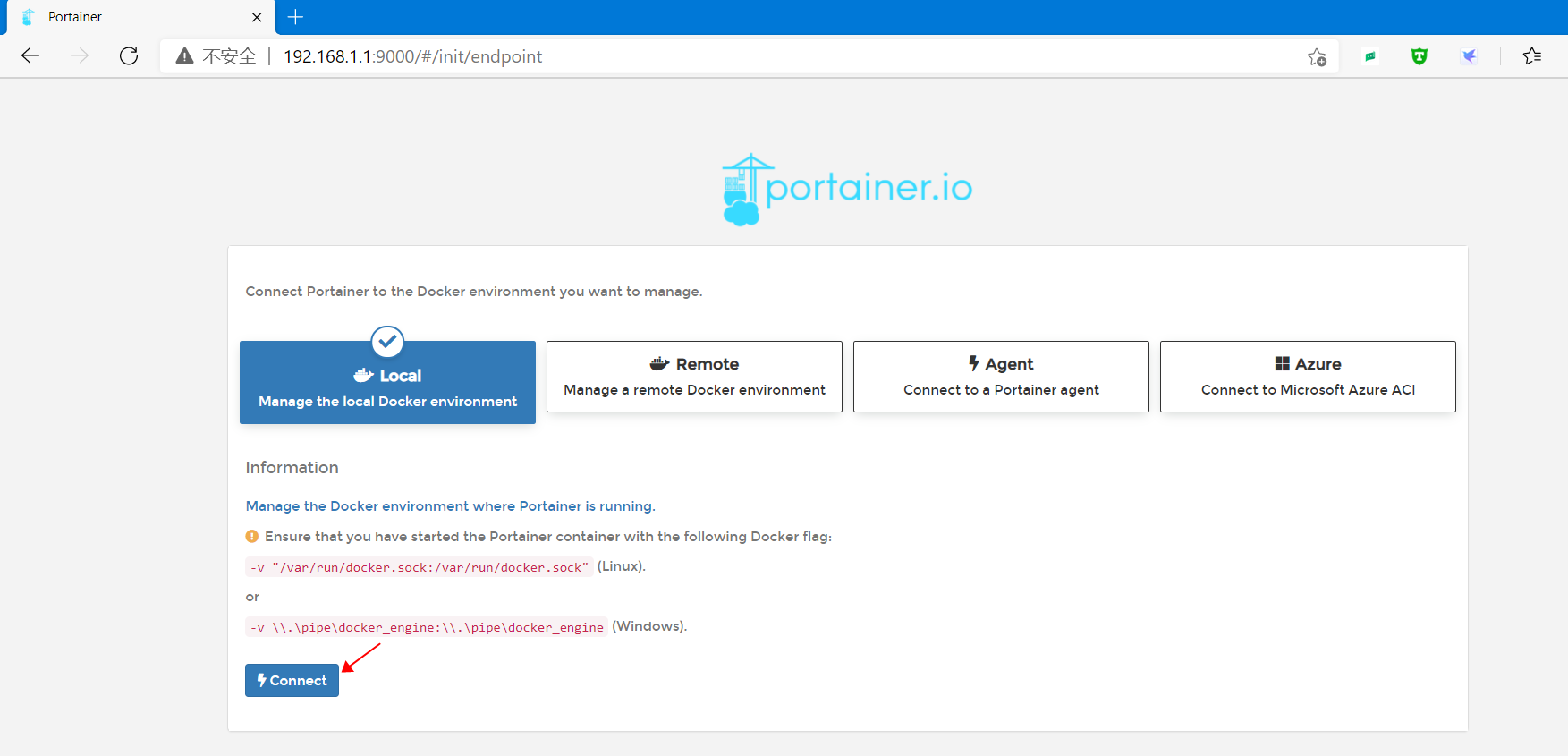
Task: Open the green chat extension icon
Action: [x=1370, y=56]
